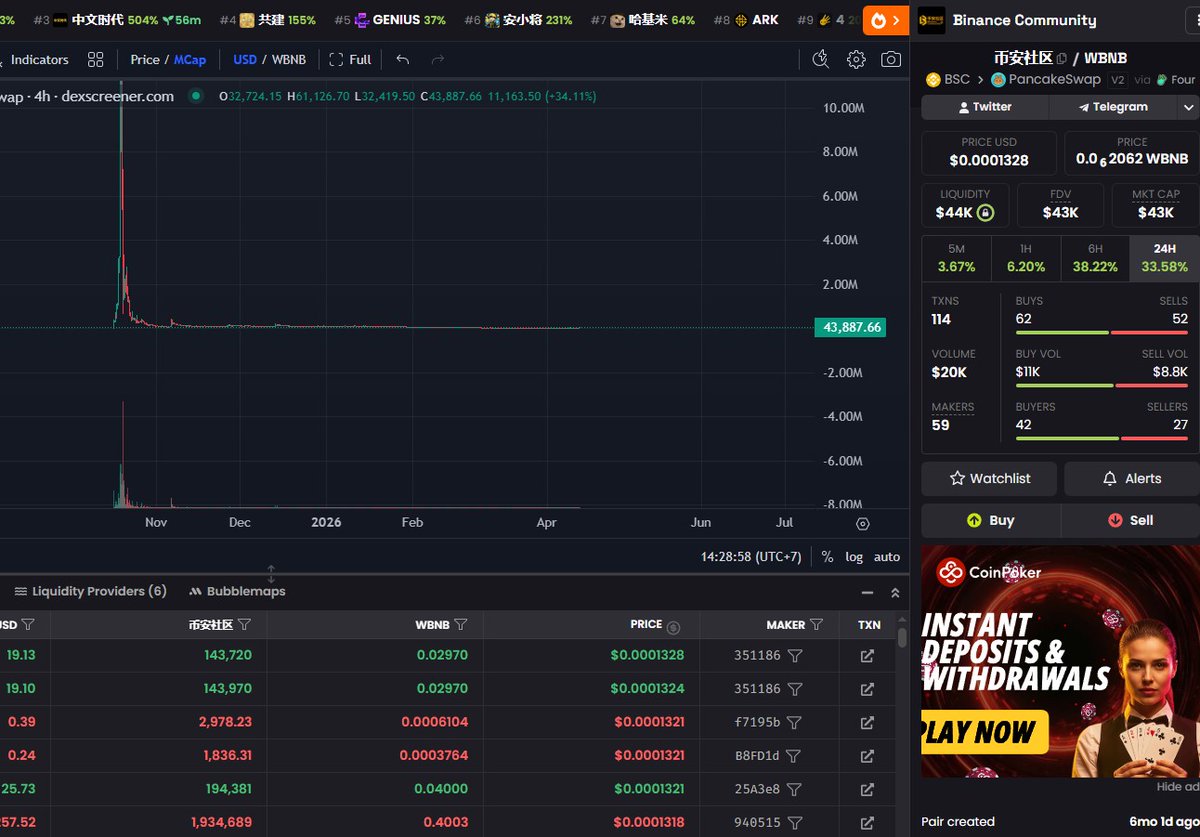Select the 24H timeframe stats tab
1200x837 pixels.
click(x=1164, y=258)
